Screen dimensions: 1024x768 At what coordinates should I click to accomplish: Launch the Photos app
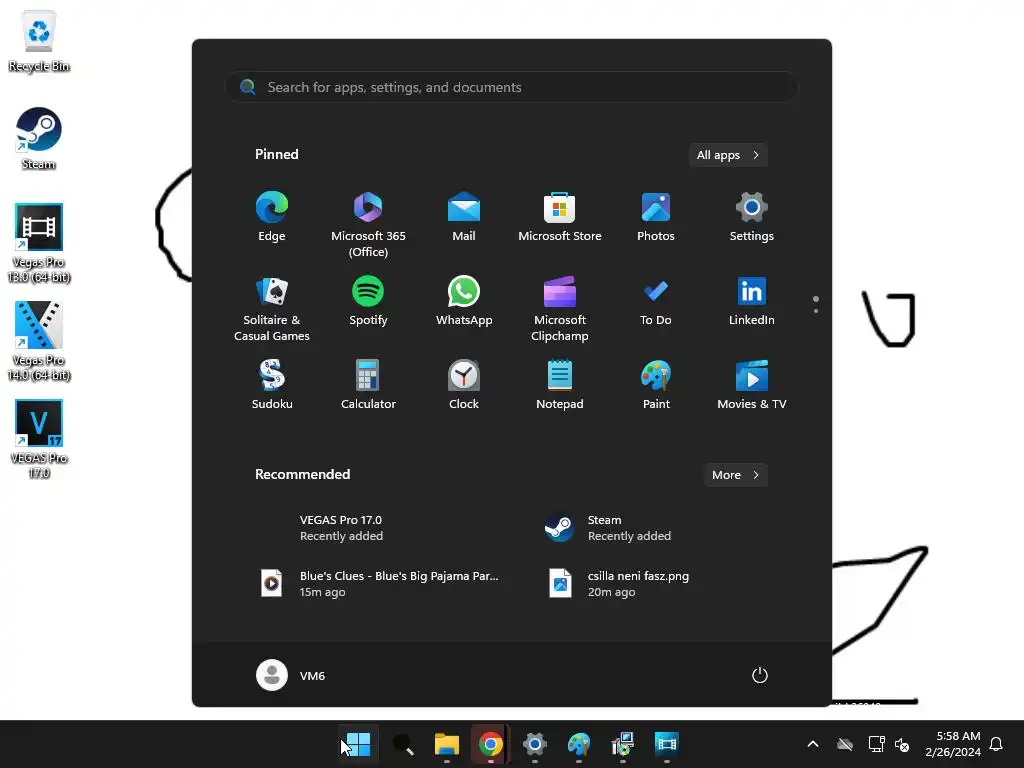[x=656, y=217]
